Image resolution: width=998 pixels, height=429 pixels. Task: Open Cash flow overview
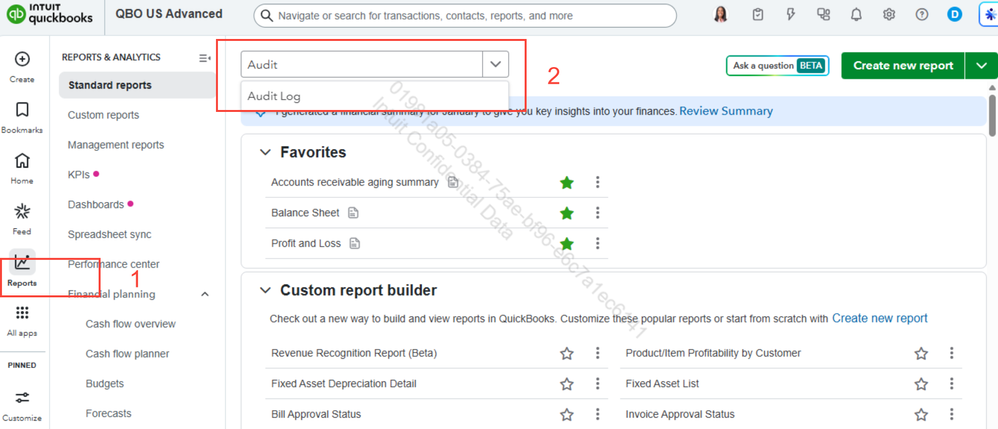[130, 324]
